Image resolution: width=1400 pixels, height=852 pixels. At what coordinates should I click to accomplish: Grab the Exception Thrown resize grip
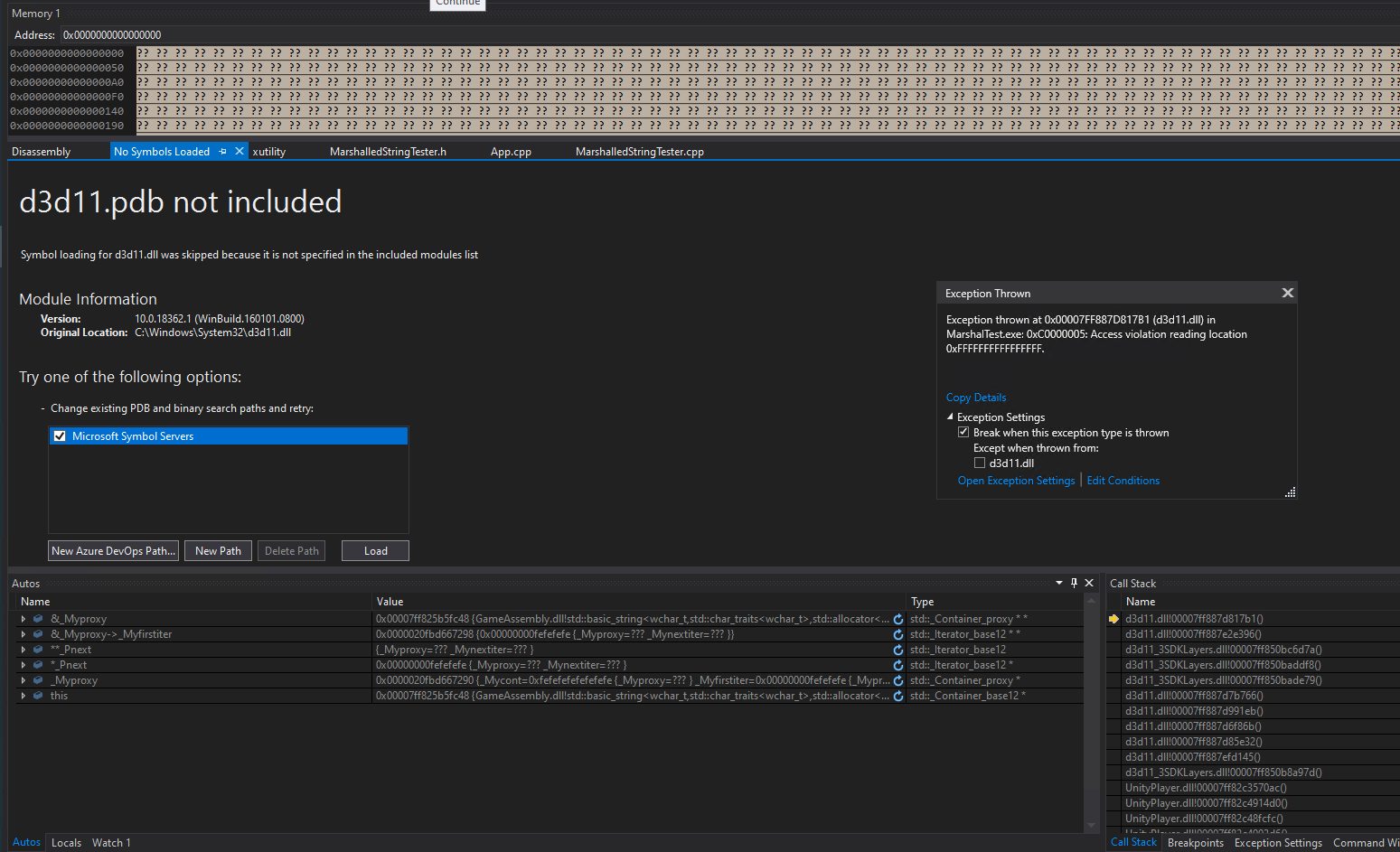point(1291,492)
